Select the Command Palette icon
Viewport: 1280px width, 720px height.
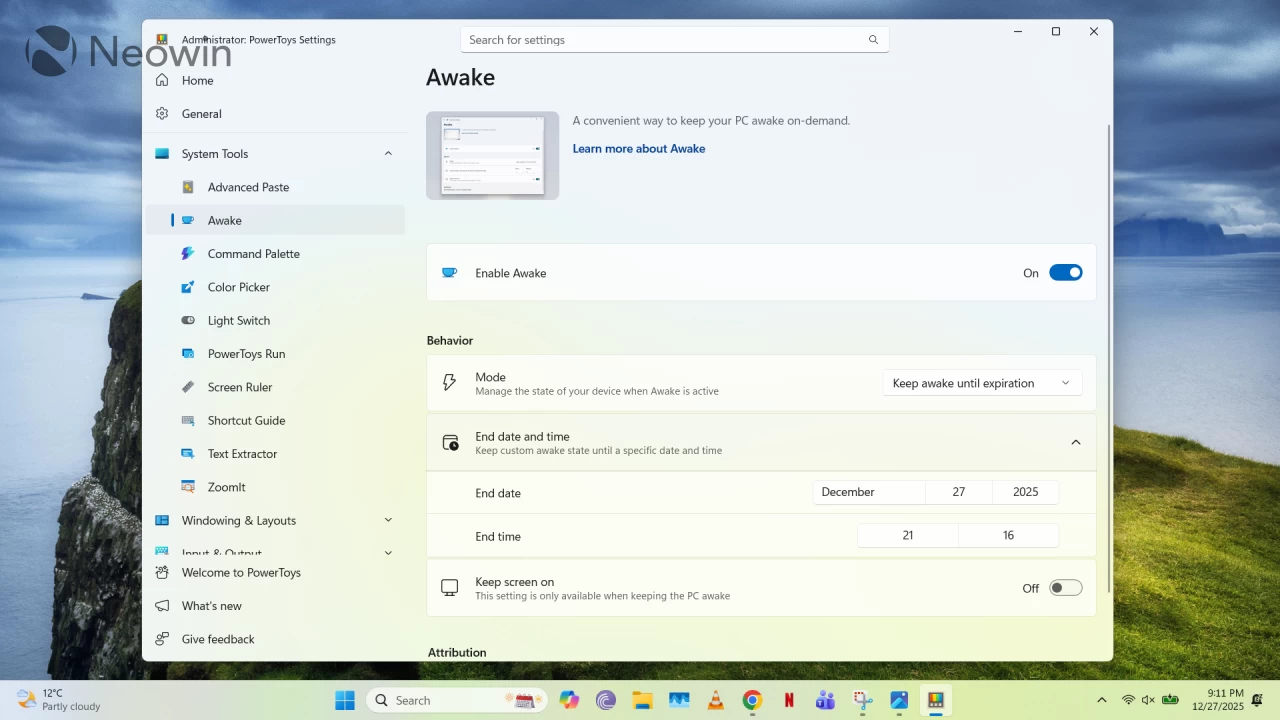click(x=188, y=254)
